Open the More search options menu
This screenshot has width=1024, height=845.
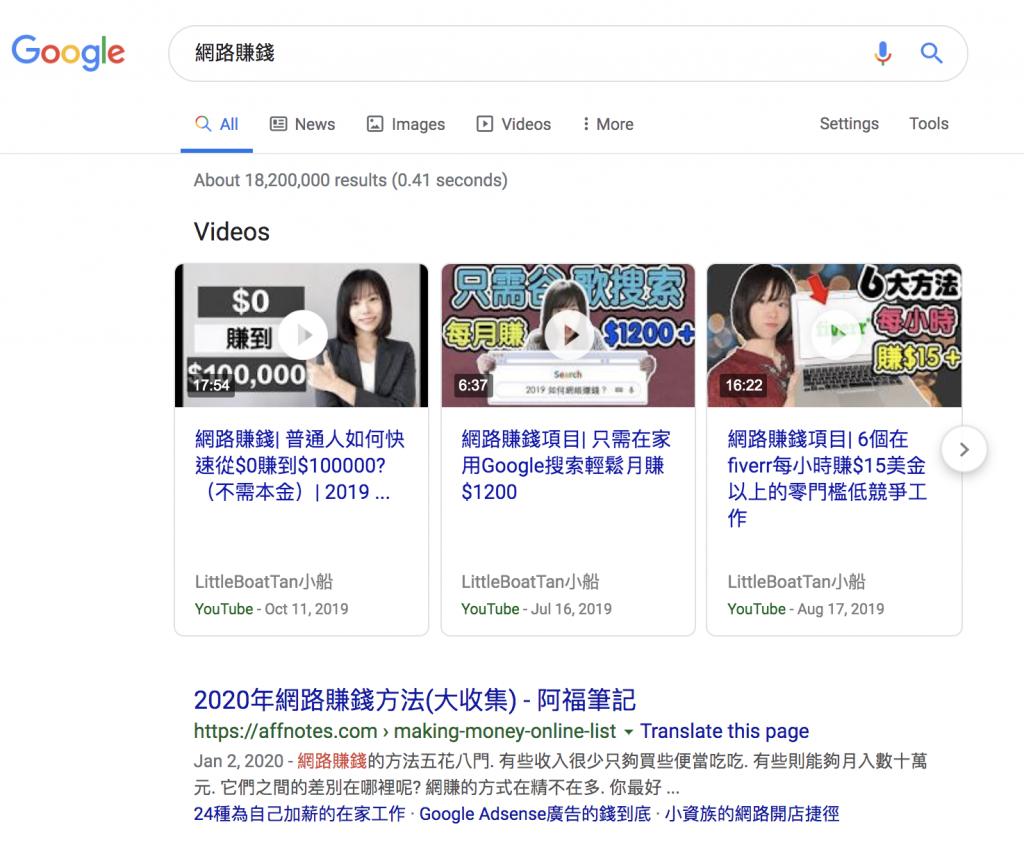pos(607,124)
